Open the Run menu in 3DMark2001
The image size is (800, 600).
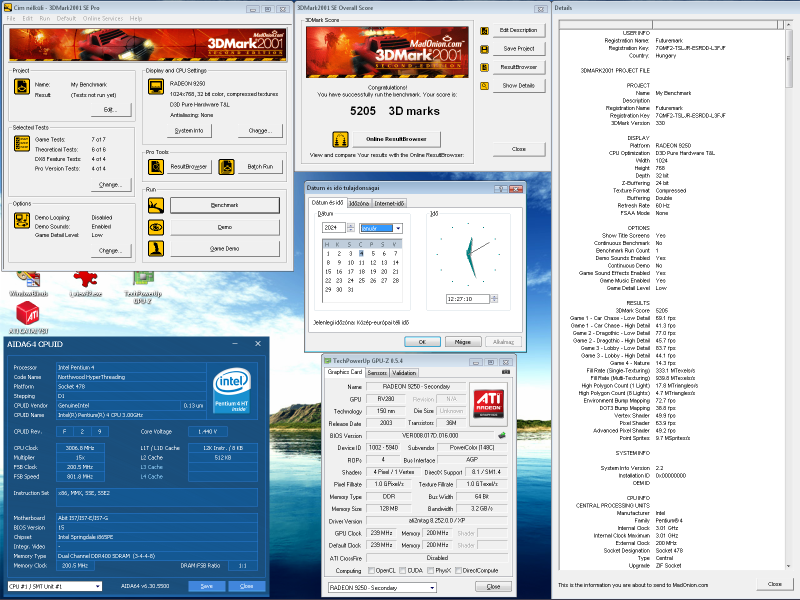click(x=45, y=18)
